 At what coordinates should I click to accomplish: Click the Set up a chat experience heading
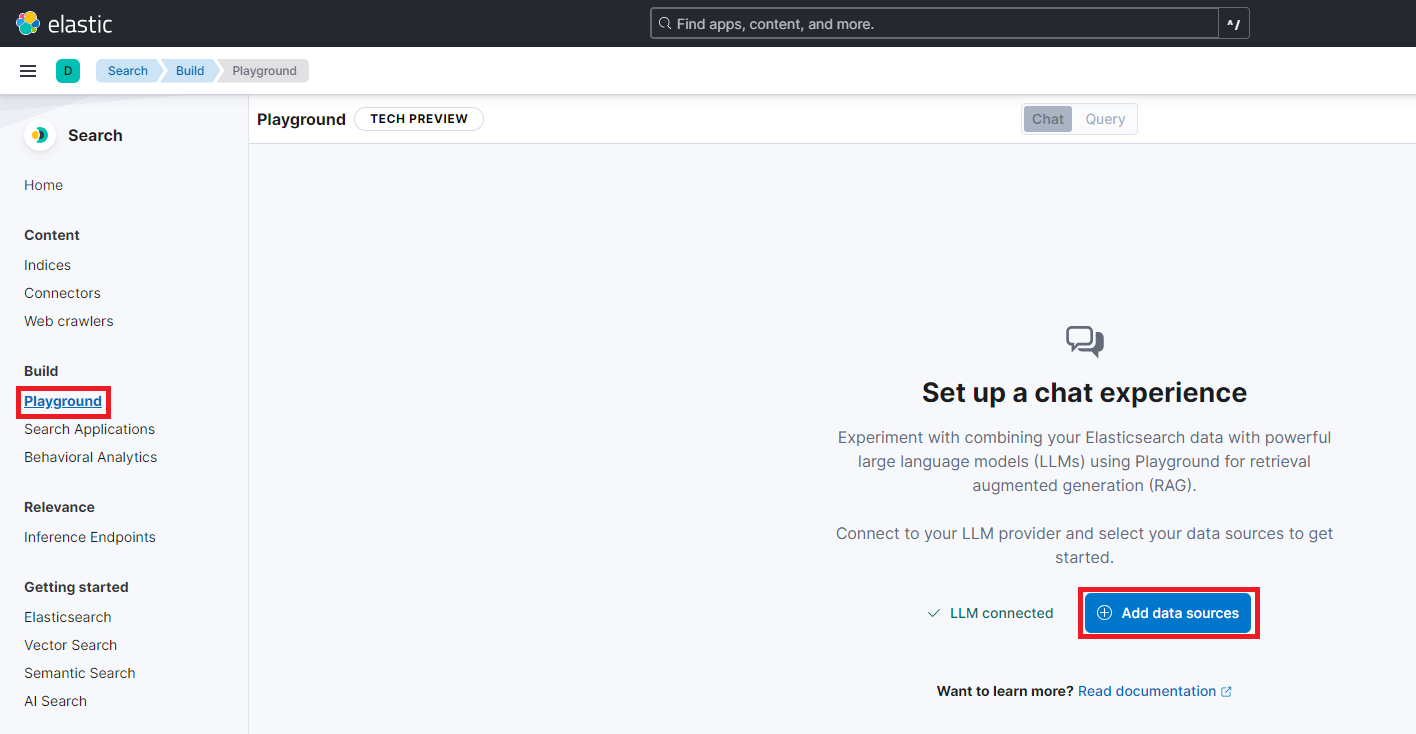point(1084,392)
